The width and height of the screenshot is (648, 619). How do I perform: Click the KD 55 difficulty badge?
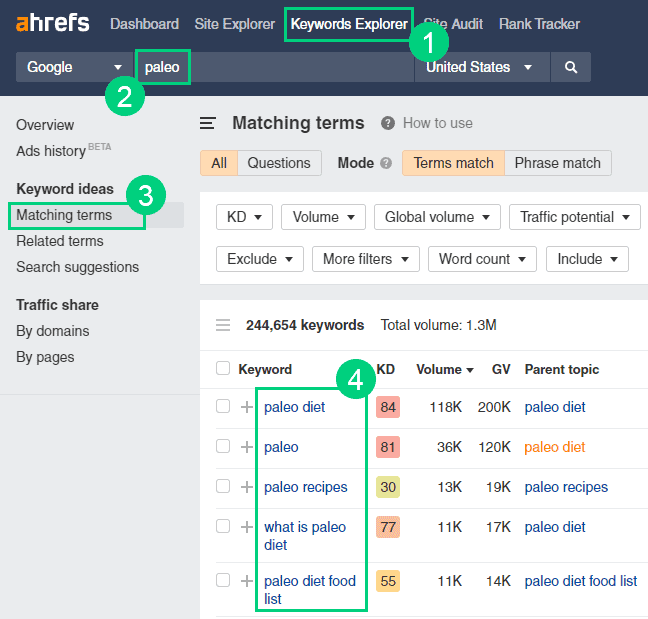click(388, 581)
